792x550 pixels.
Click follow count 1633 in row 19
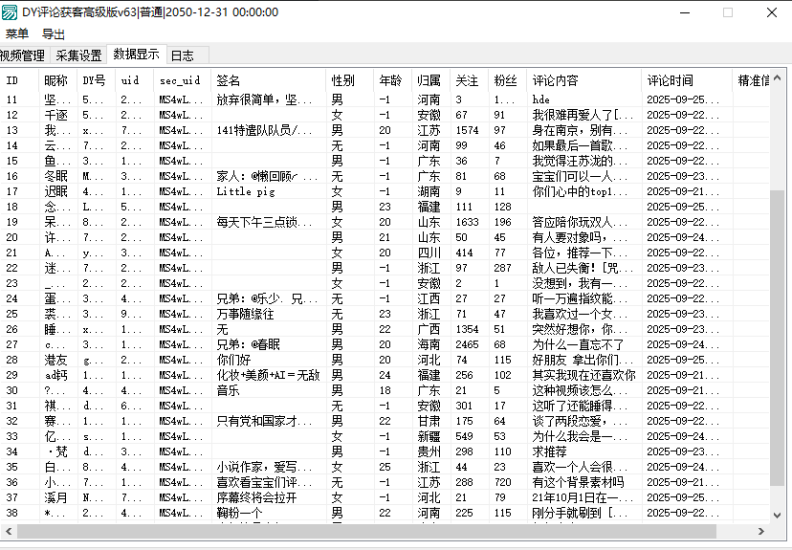click(x=467, y=222)
